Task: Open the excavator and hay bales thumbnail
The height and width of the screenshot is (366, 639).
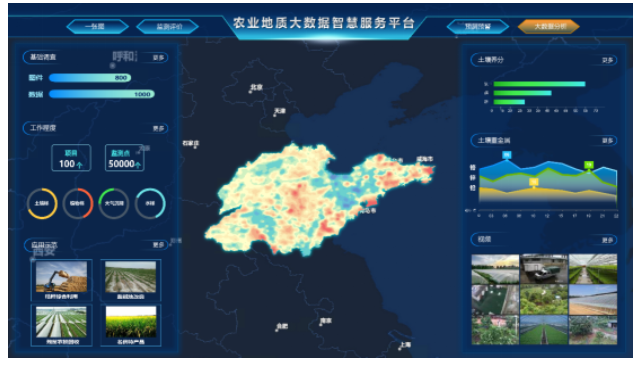Action: point(62,277)
